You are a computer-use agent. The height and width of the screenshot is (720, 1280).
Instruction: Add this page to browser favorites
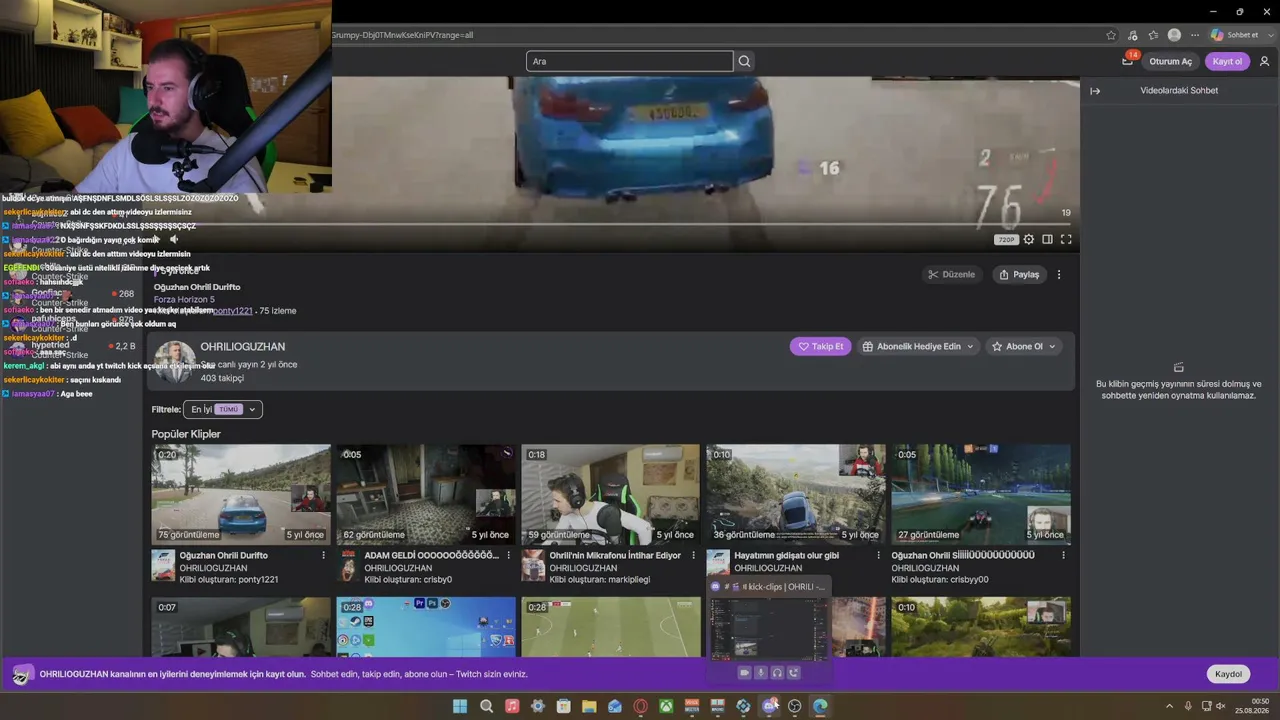(1111, 35)
